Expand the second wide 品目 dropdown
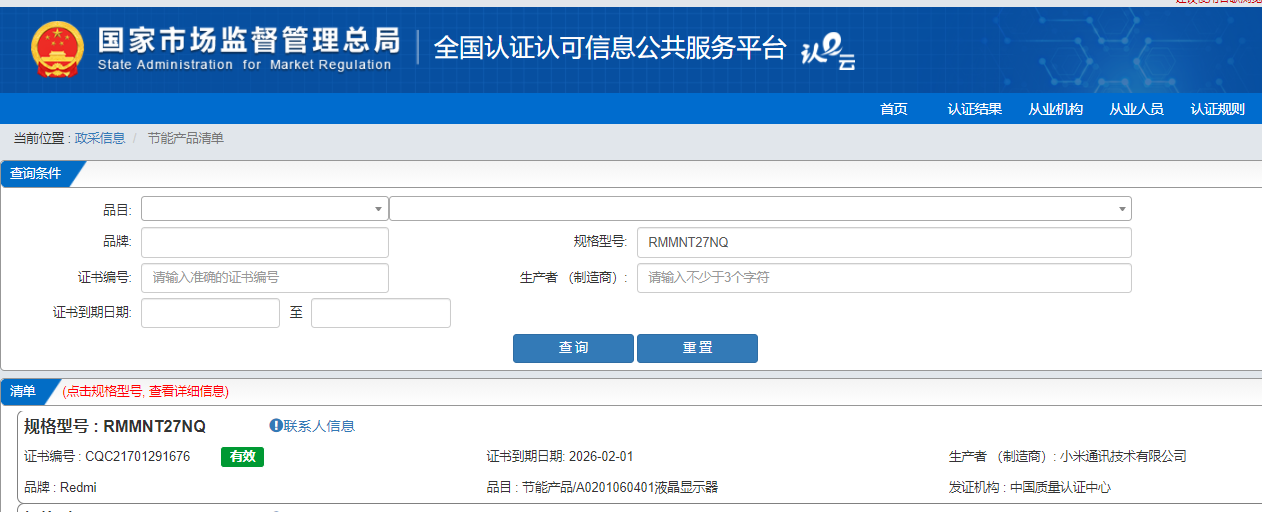Image resolution: width=1262 pixels, height=512 pixels. 760,209
